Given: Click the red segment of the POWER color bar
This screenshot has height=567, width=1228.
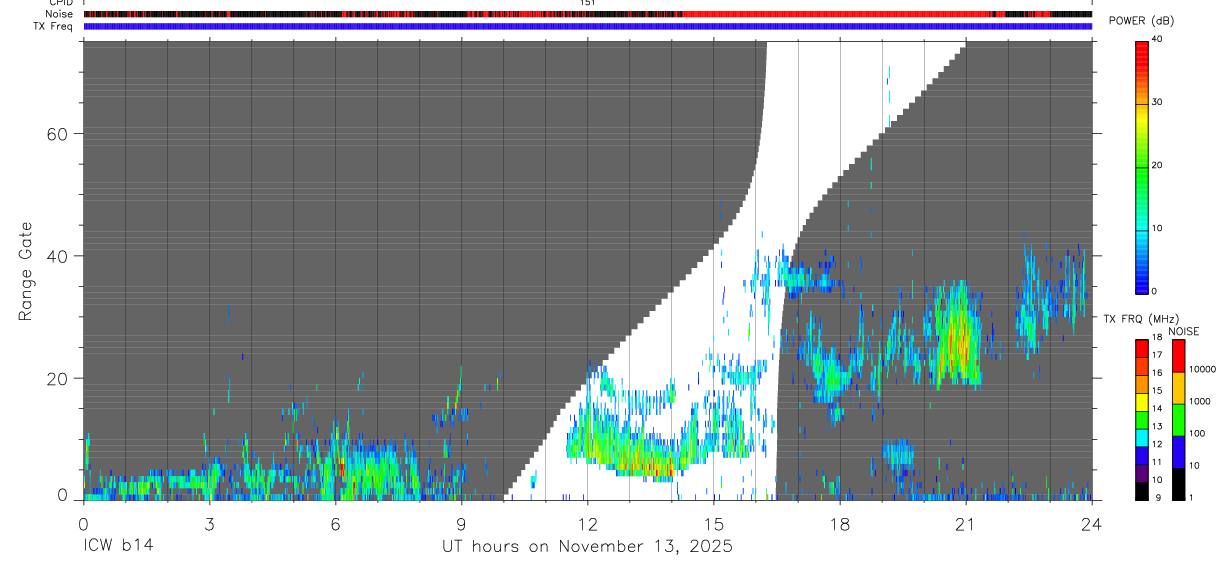Looking at the screenshot, I should 1142,56.
